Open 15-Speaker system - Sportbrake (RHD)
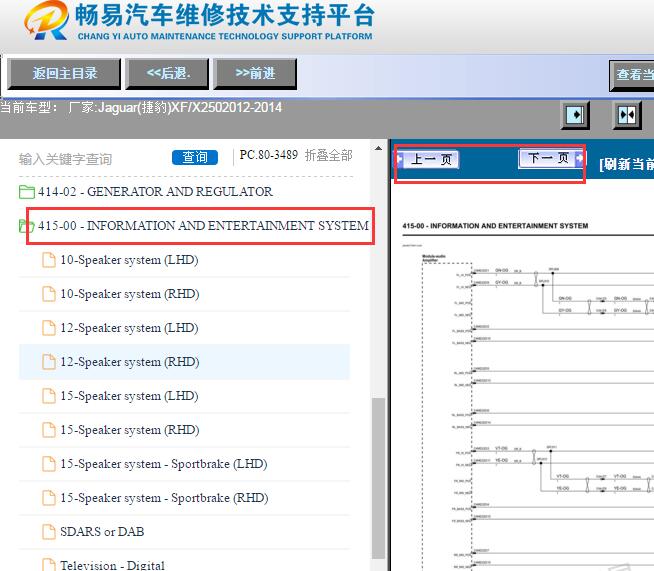This screenshot has width=654, height=571. pyautogui.click(x=164, y=498)
